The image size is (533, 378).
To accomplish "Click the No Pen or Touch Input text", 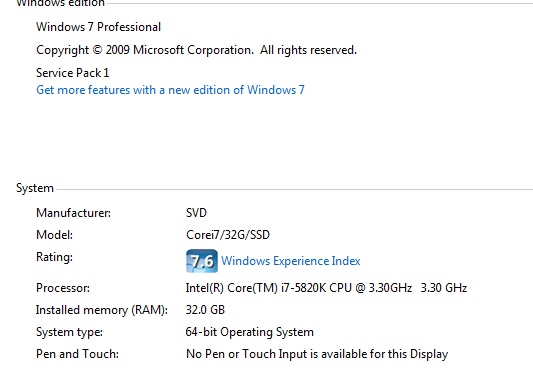I will (317, 354).
